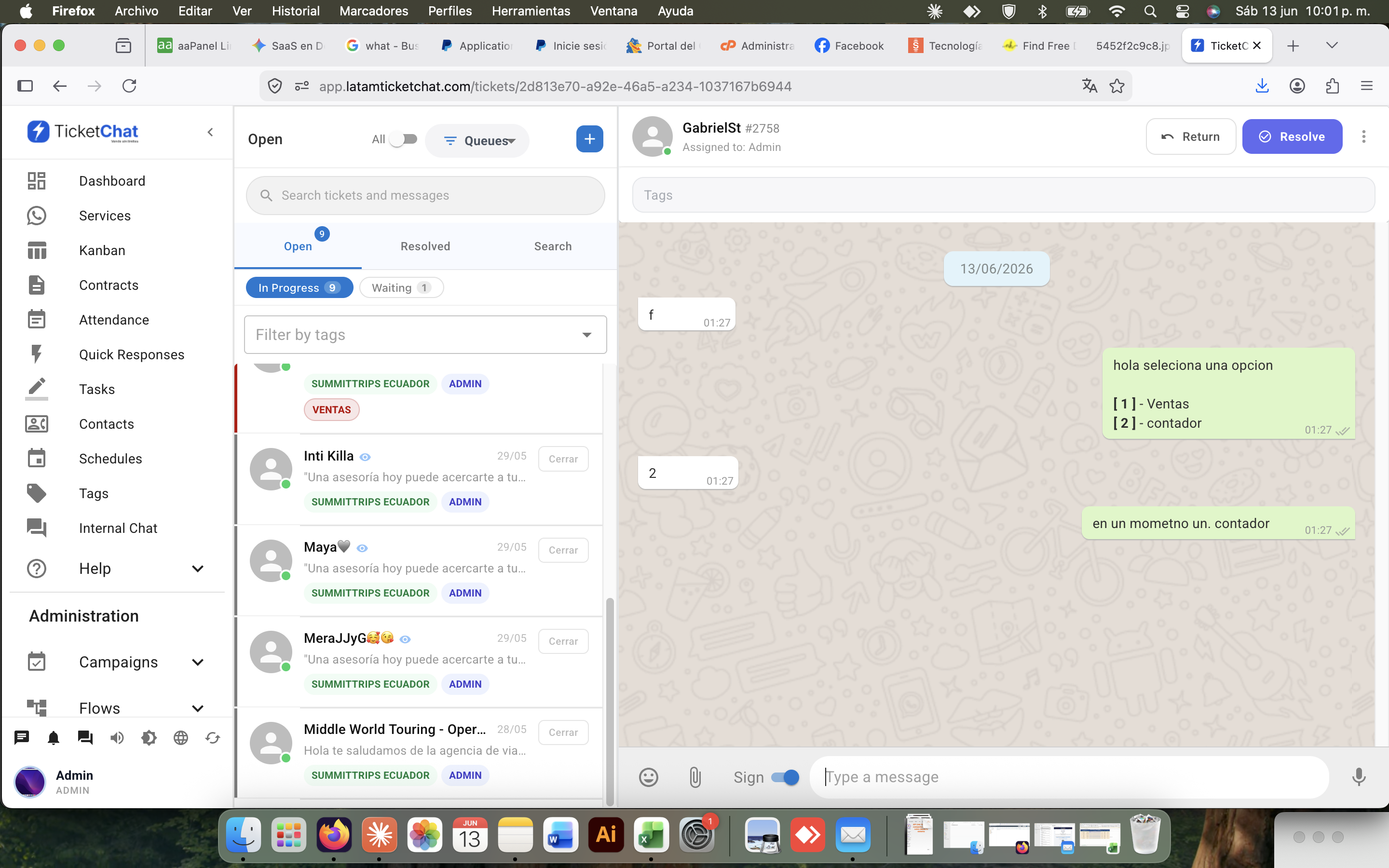Open the Services WhatsApp icon
Image resolution: width=1389 pixels, height=868 pixels.
[x=36, y=215]
